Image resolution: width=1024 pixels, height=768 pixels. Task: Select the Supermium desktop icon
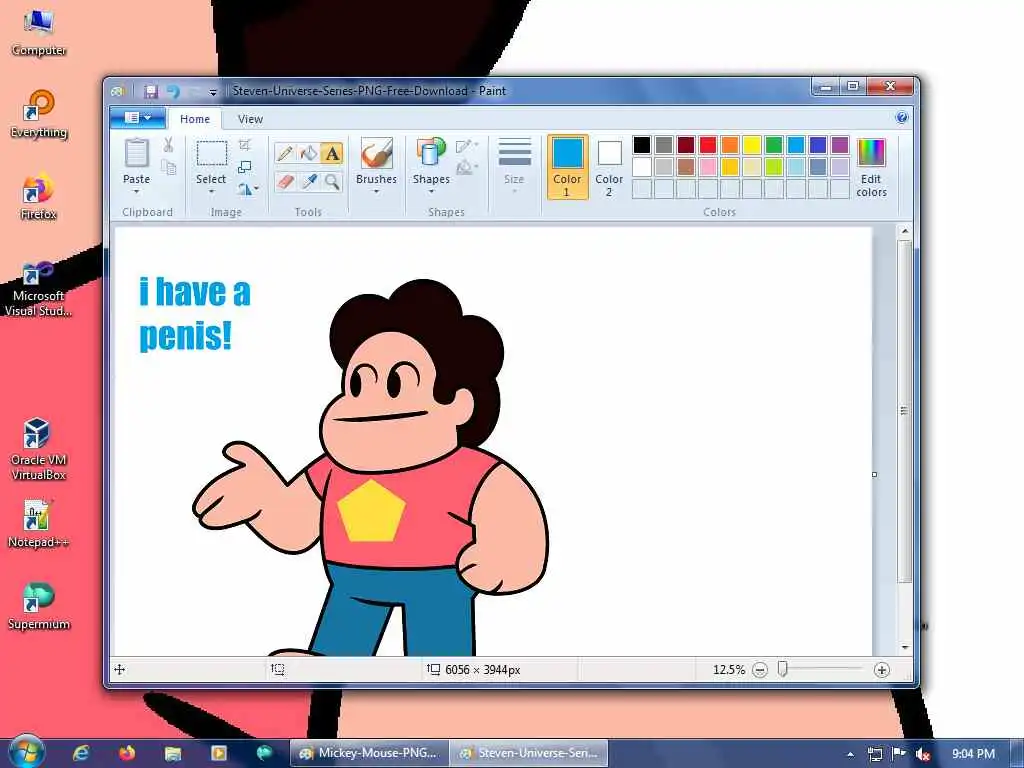coord(39,606)
